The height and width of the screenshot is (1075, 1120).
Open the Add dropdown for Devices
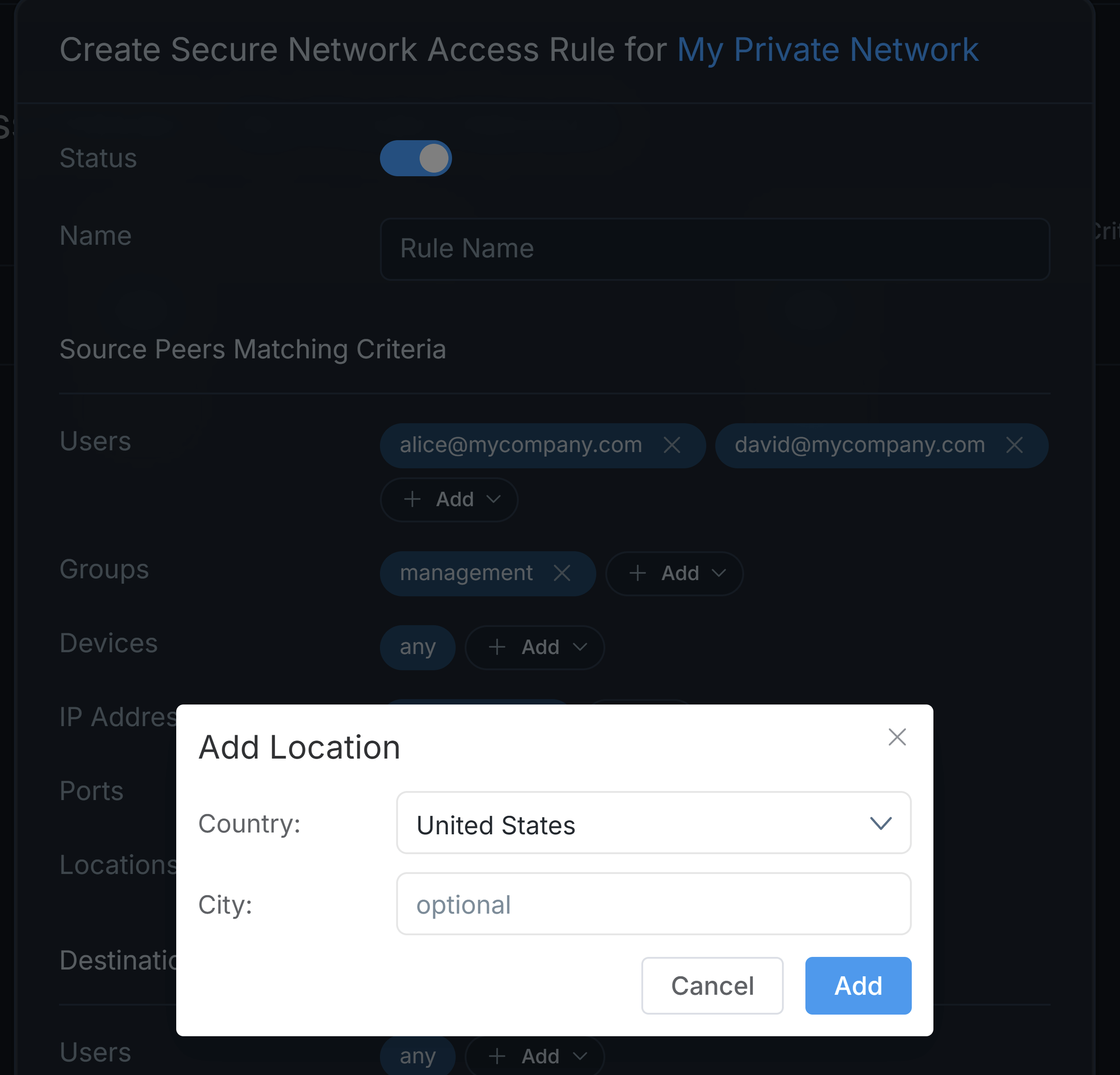[535, 648]
